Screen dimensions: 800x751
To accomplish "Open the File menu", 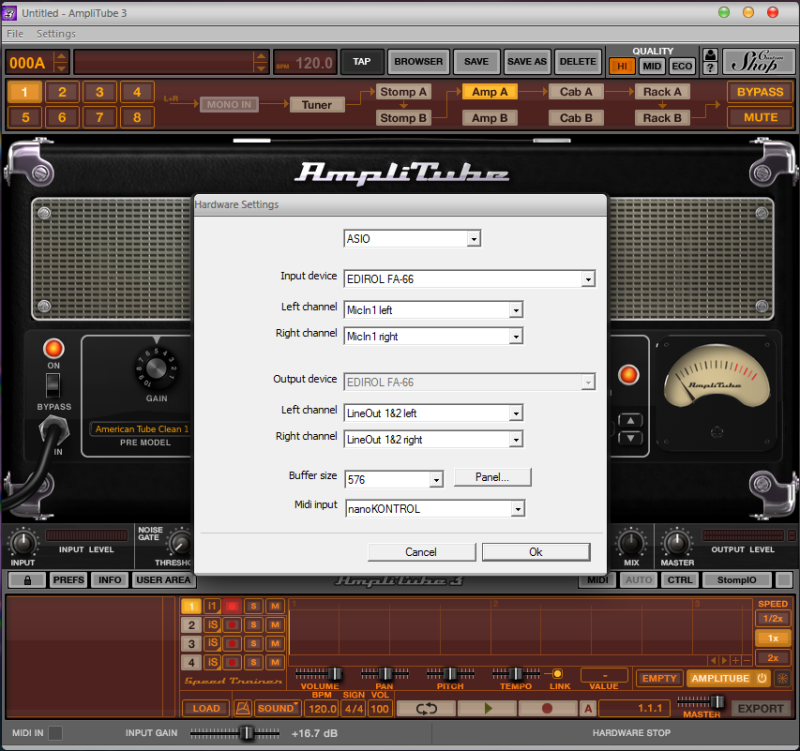I will click(15, 33).
